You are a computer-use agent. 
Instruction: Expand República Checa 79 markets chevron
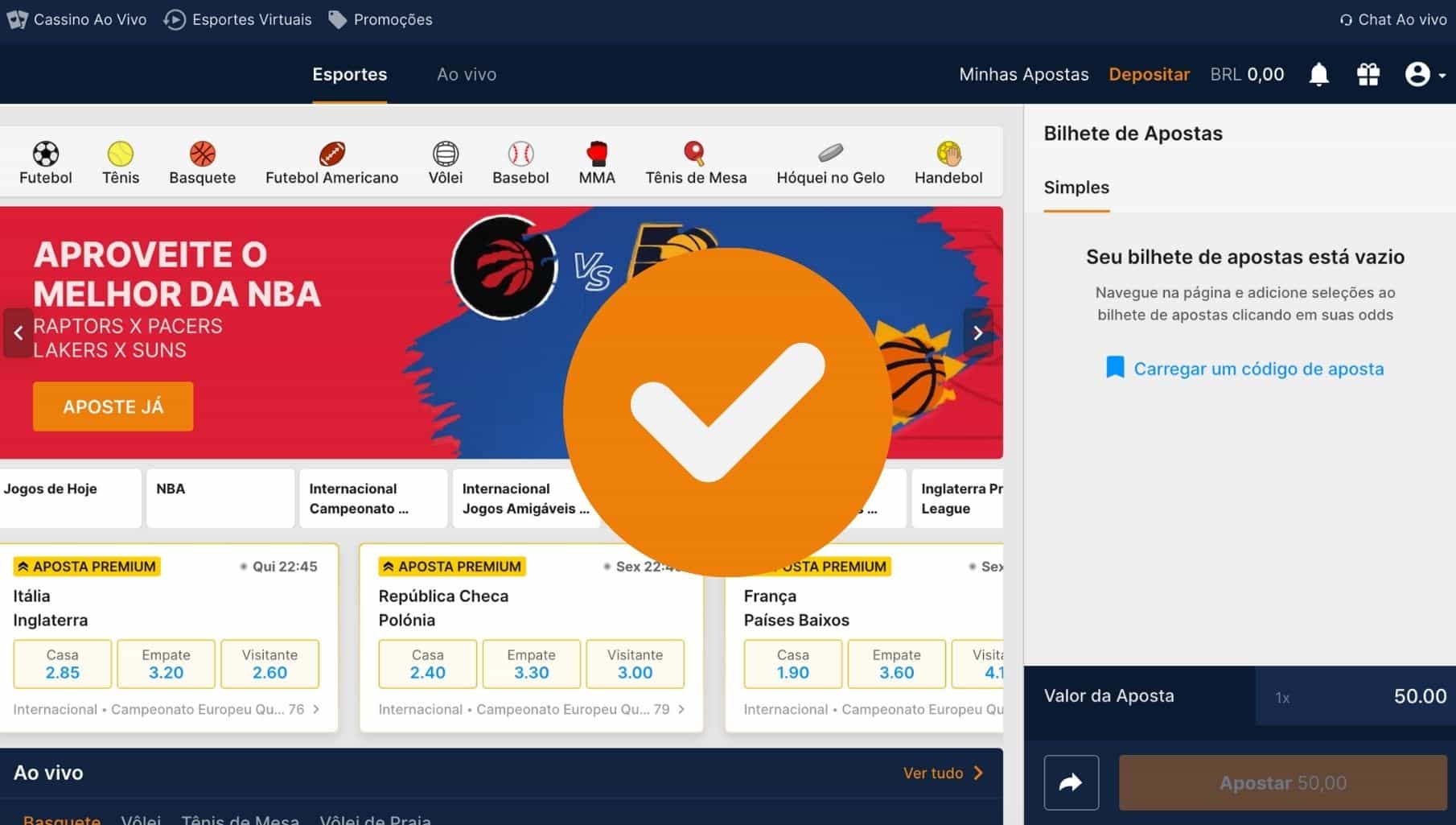point(681,709)
